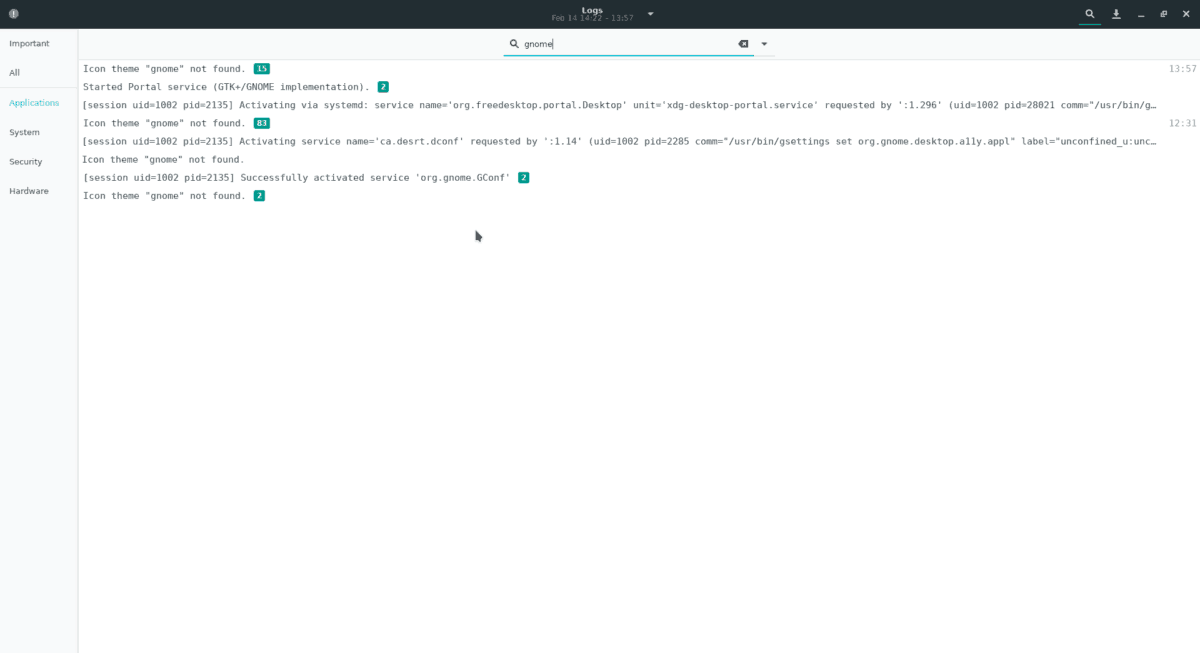Open log entry activating service 'ca.desrt.dconf'
The height and width of the screenshot is (653, 1200).
coord(640,141)
